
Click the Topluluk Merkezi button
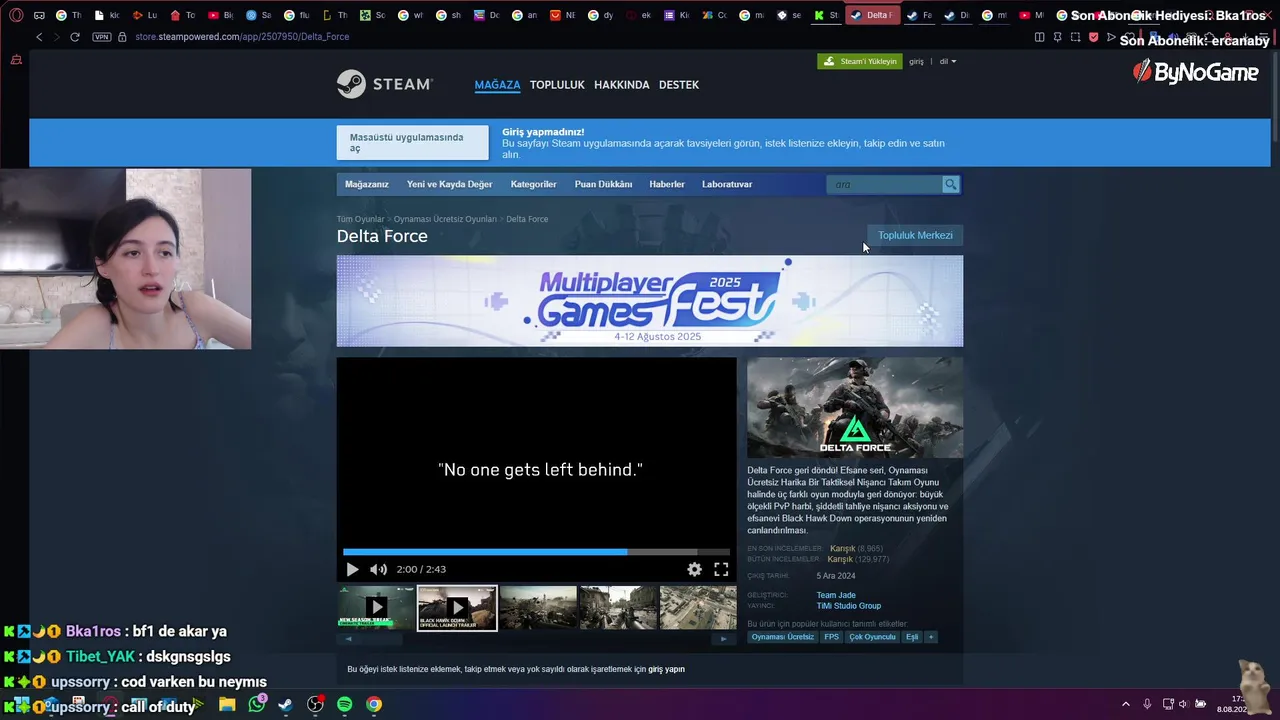point(915,235)
